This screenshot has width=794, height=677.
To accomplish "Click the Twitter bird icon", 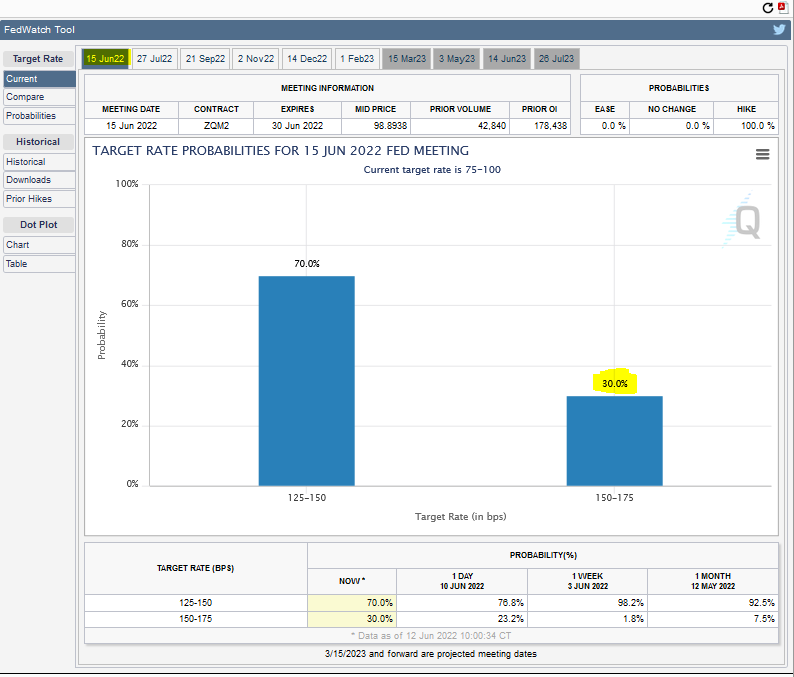I will 779,29.
